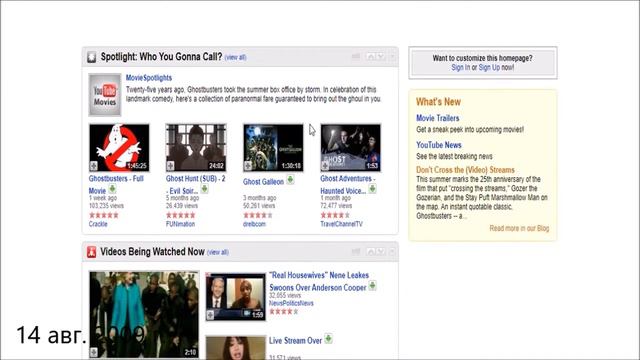The image size is (640, 360).
Task: Click edit icon in Videos Being Watched header
Action: pyautogui.click(x=356, y=251)
